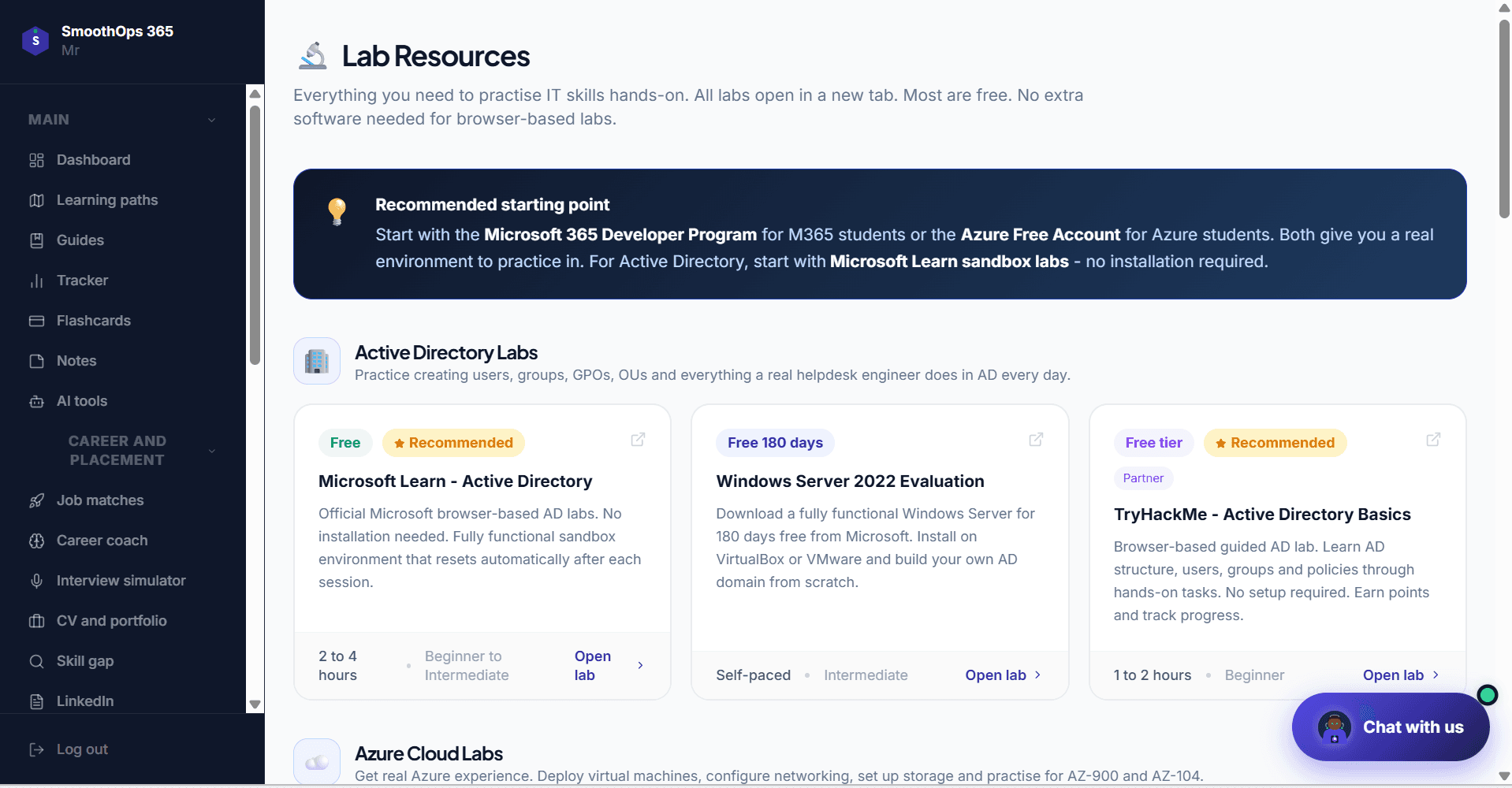Image resolution: width=1512 pixels, height=788 pixels.
Task: Click the Tracker bar chart icon
Action: pyautogui.click(x=36, y=281)
